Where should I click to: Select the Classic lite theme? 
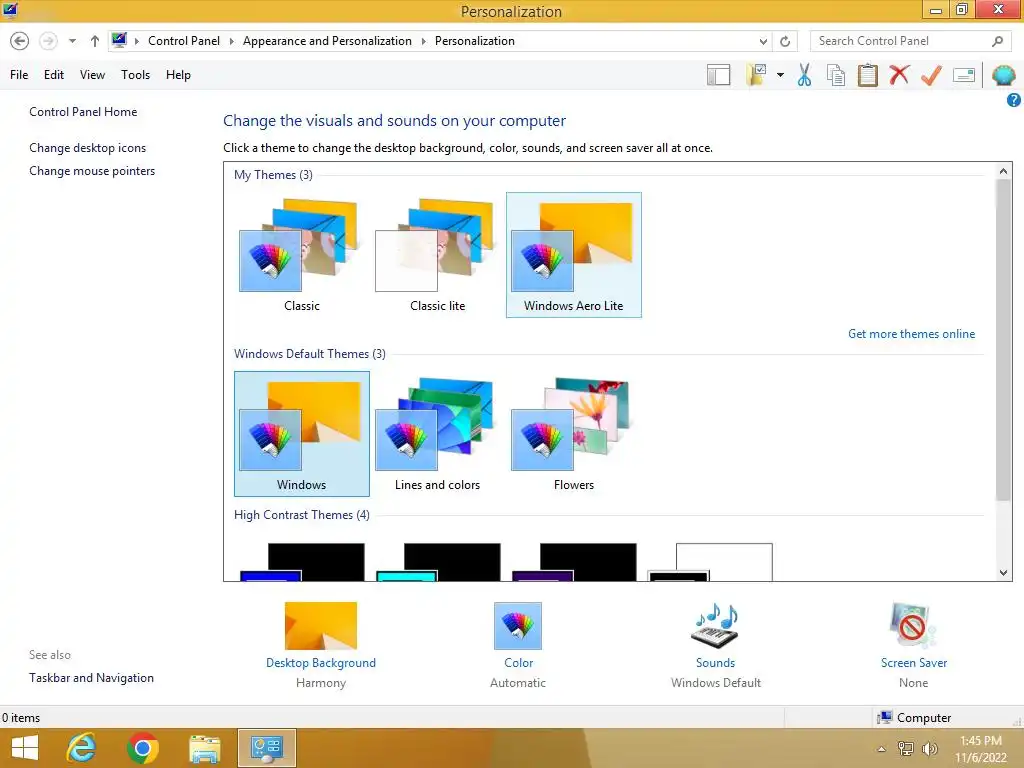pos(438,255)
